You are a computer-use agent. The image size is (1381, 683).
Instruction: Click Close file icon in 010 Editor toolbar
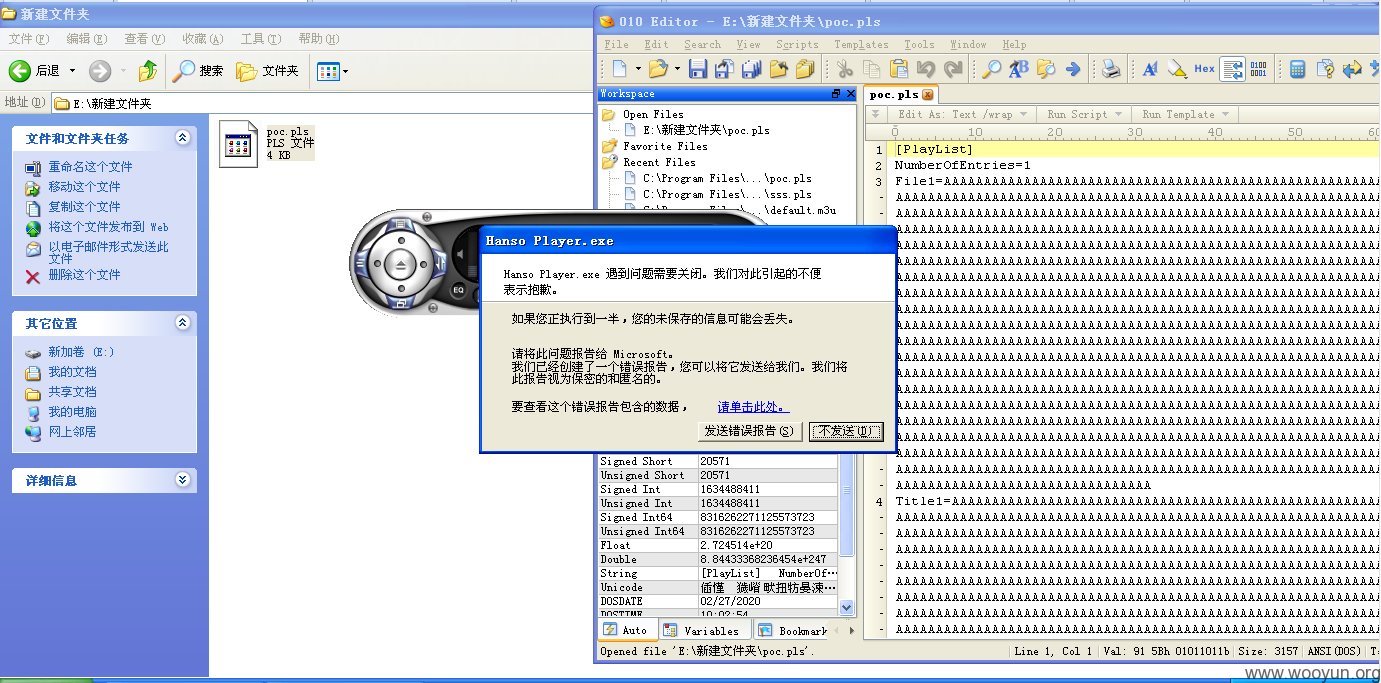pos(777,69)
